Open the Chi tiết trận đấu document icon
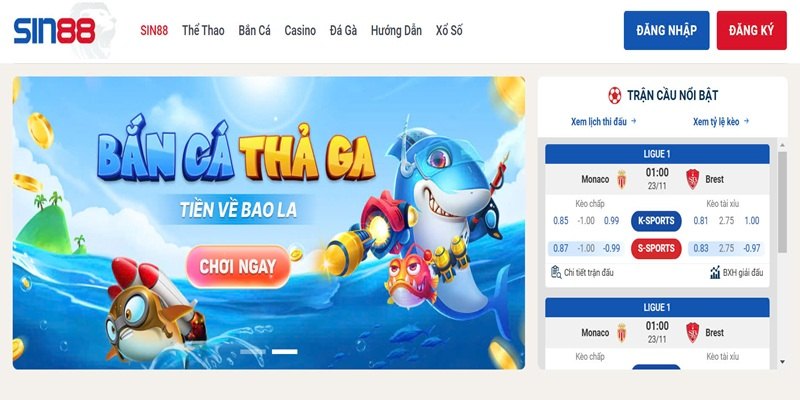This screenshot has width=800, height=400. point(556,272)
